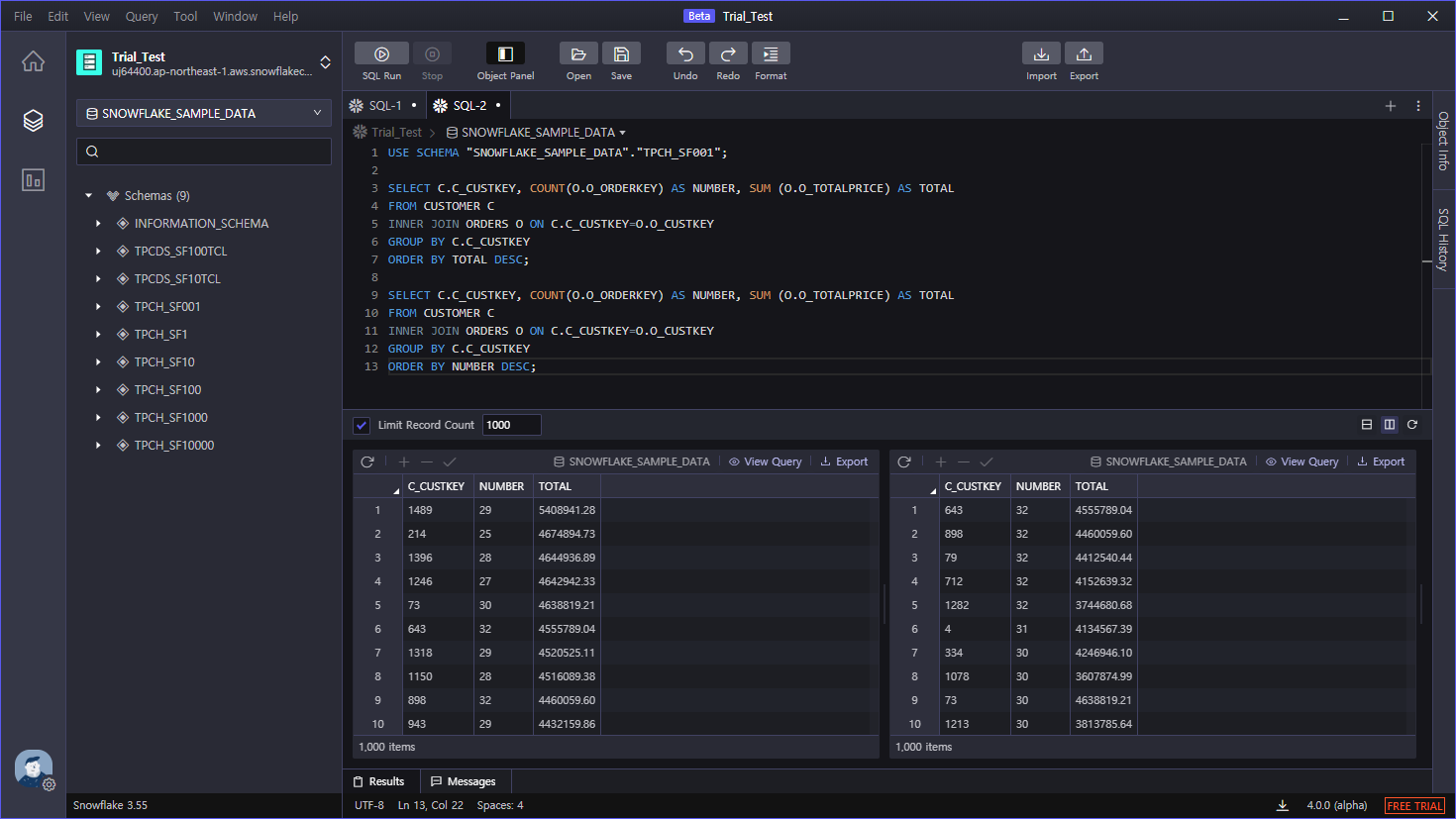Open the database explorer in the sidebar

pyautogui.click(x=33, y=121)
